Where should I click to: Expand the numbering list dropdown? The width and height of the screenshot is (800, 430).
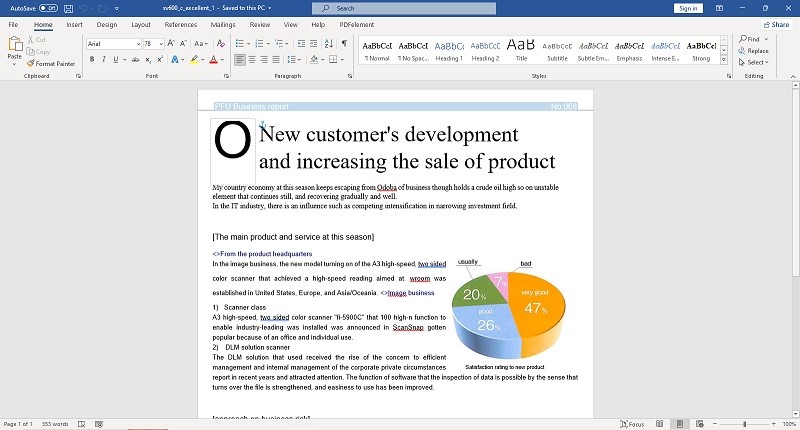point(267,44)
